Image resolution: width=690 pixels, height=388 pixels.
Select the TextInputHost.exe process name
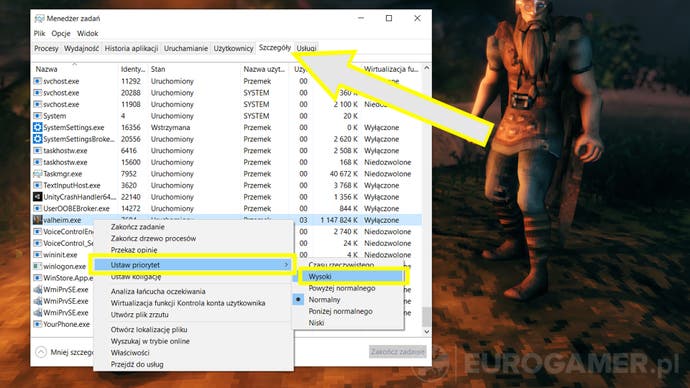[72, 185]
